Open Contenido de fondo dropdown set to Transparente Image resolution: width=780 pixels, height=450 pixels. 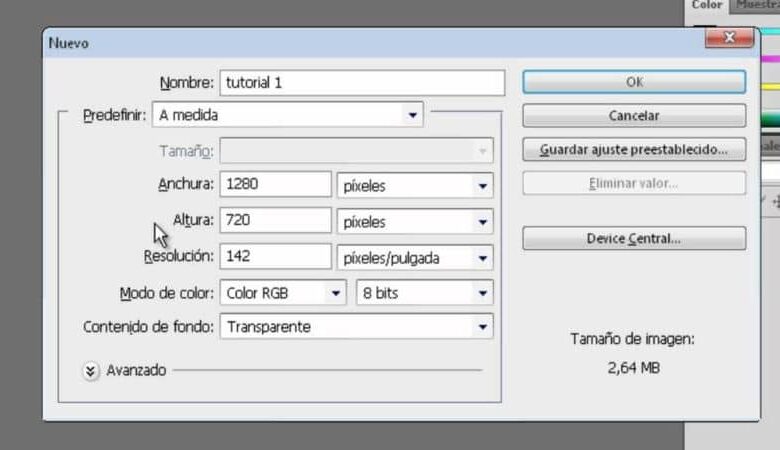[x=357, y=326]
